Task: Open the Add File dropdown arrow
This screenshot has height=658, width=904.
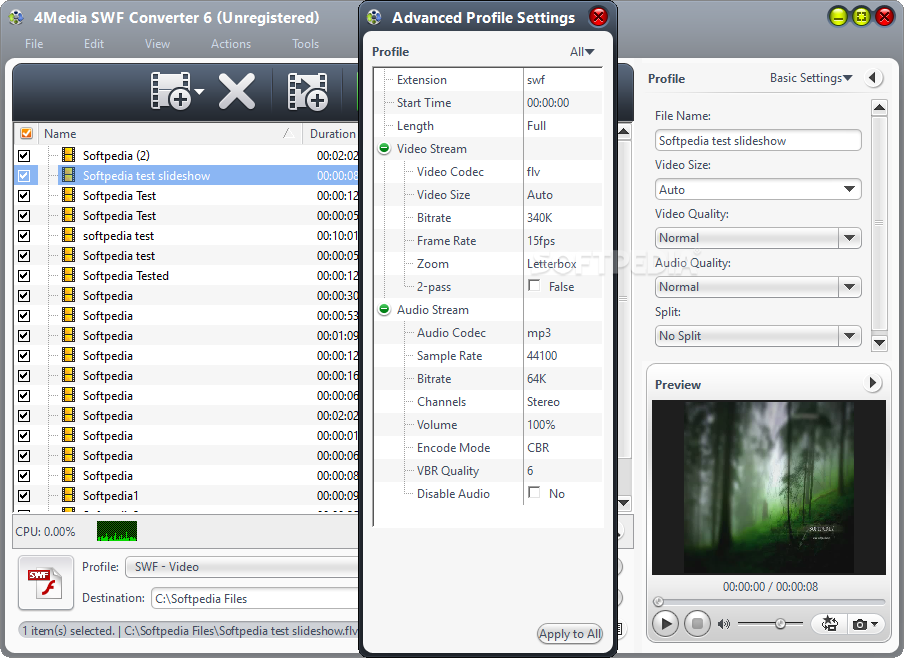Action: click(x=199, y=92)
